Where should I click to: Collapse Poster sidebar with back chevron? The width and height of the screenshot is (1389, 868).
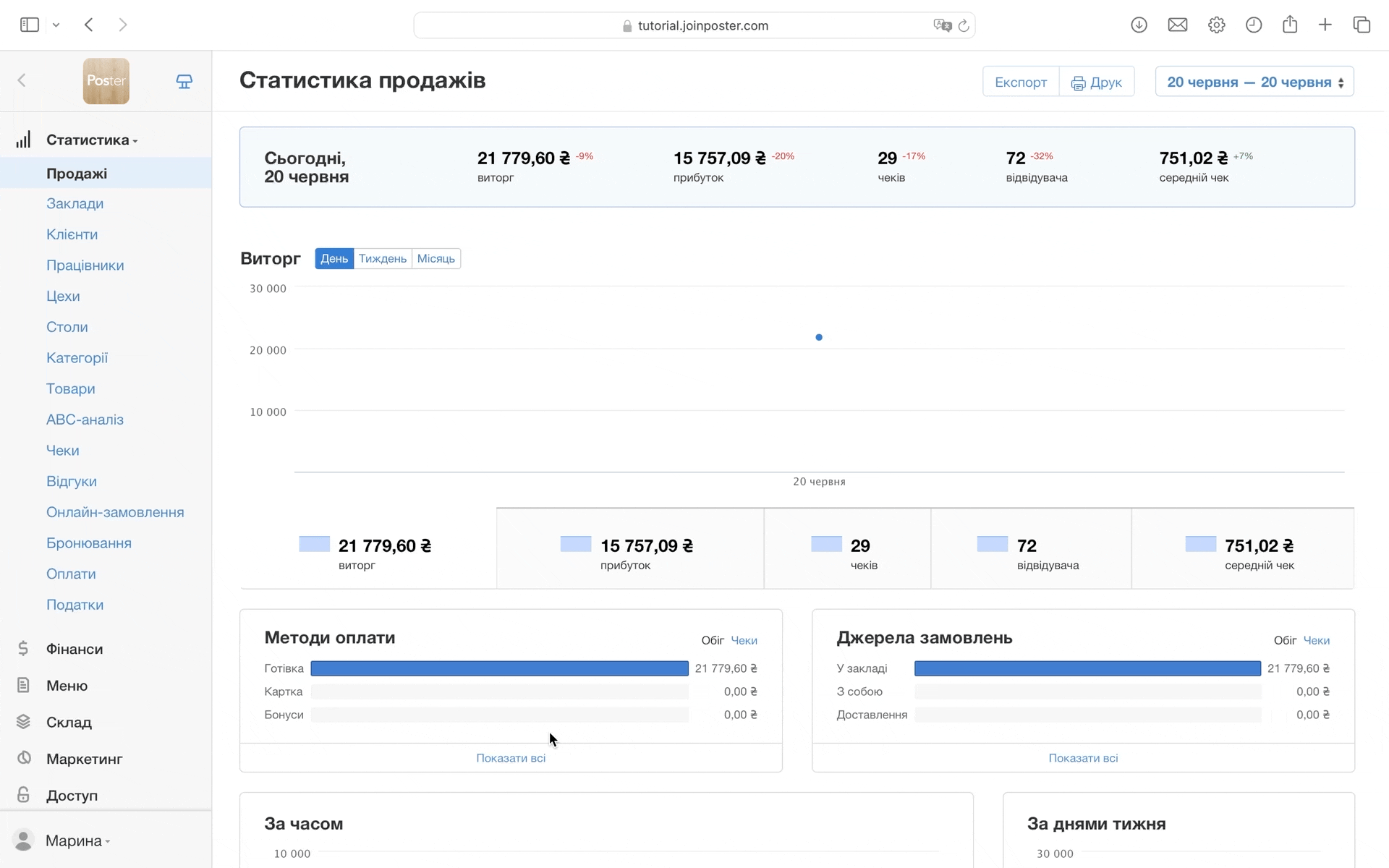(22, 80)
